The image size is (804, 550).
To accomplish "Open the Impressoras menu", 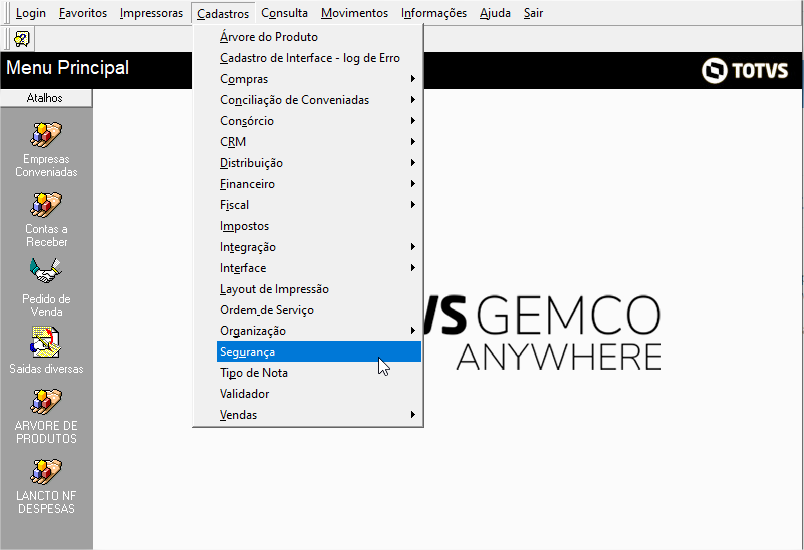I will (151, 13).
